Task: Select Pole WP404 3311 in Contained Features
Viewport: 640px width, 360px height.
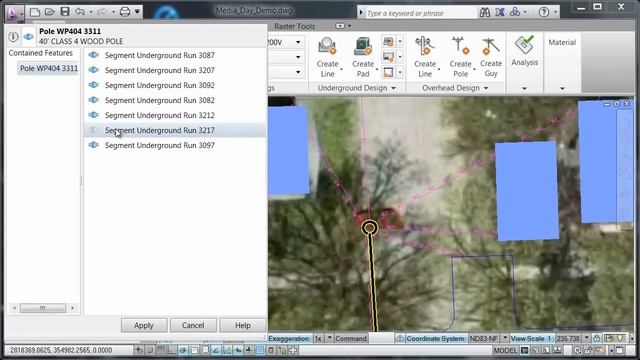Action: point(48,68)
